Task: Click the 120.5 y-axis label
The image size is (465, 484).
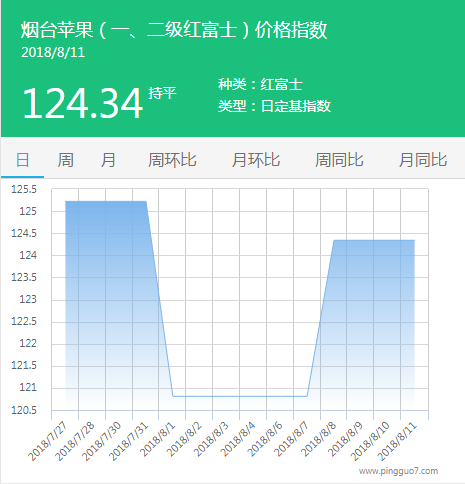Action: 24,410
